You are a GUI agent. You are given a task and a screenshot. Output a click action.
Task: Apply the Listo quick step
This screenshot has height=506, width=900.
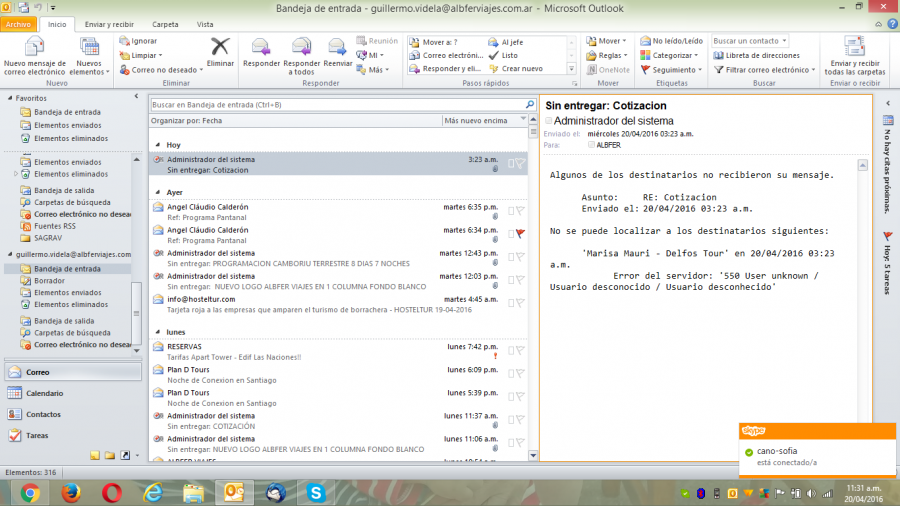[503, 55]
